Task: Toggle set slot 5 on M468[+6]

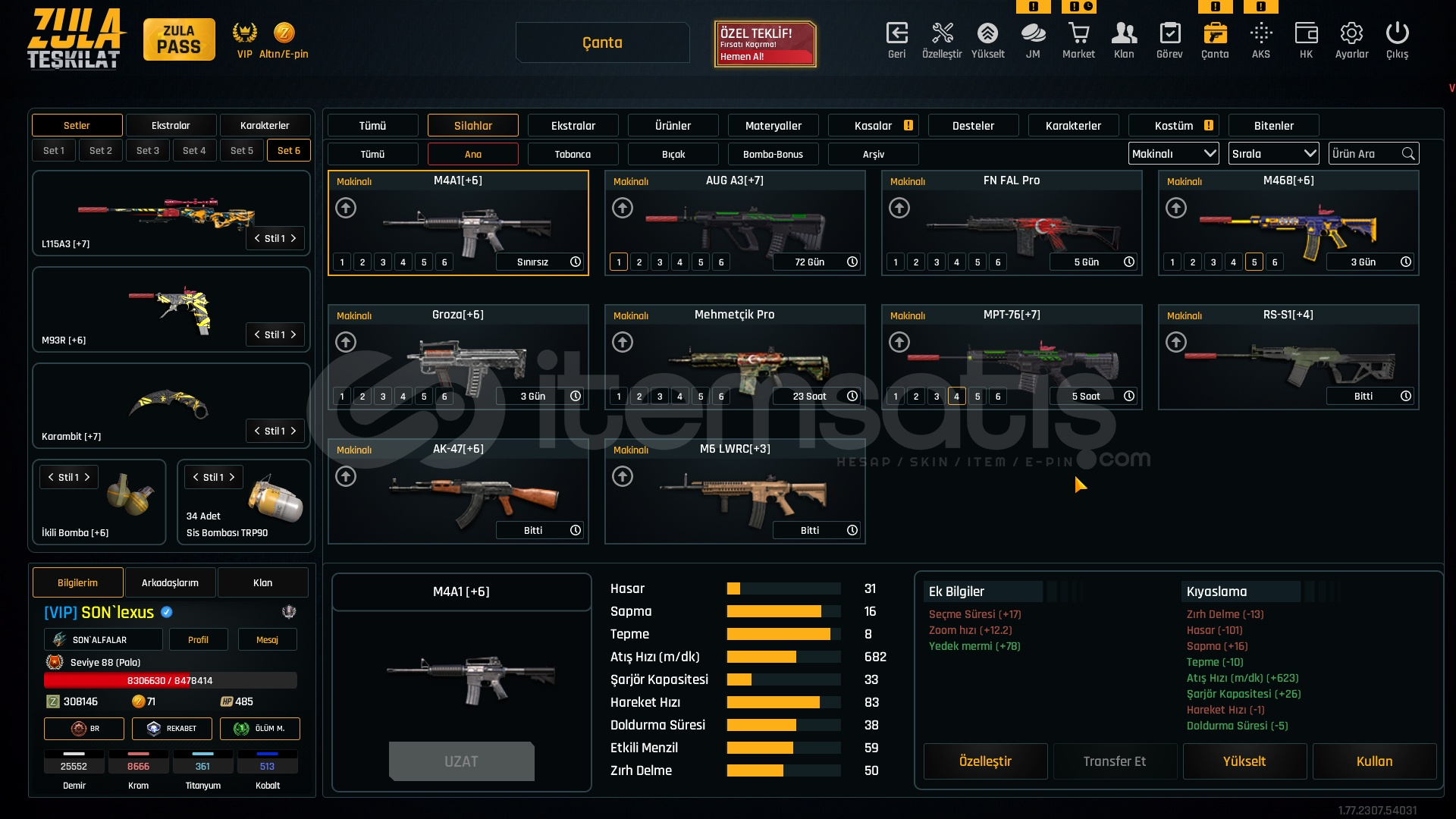Action: [x=1254, y=262]
